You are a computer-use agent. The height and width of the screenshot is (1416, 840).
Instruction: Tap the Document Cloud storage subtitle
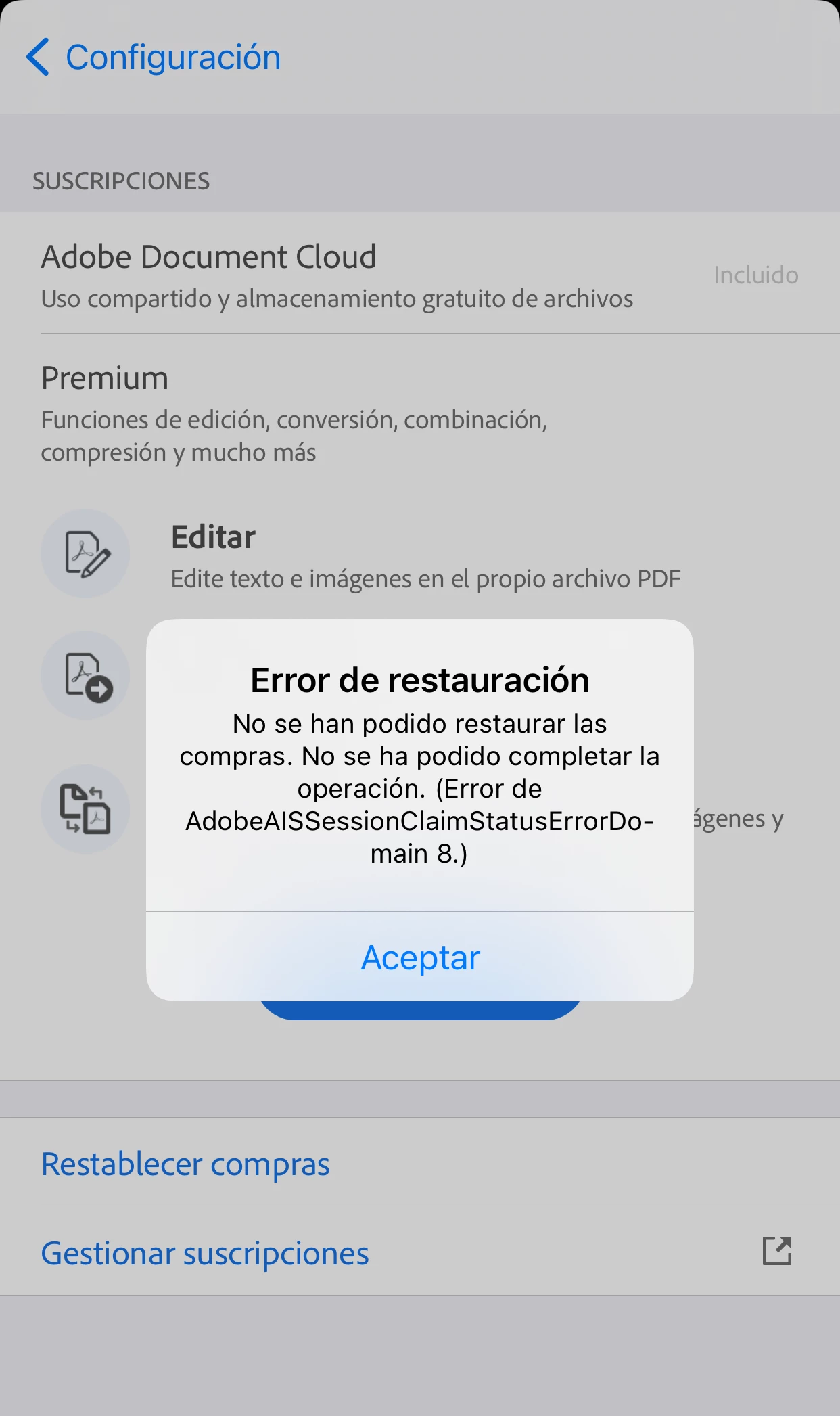coord(337,299)
